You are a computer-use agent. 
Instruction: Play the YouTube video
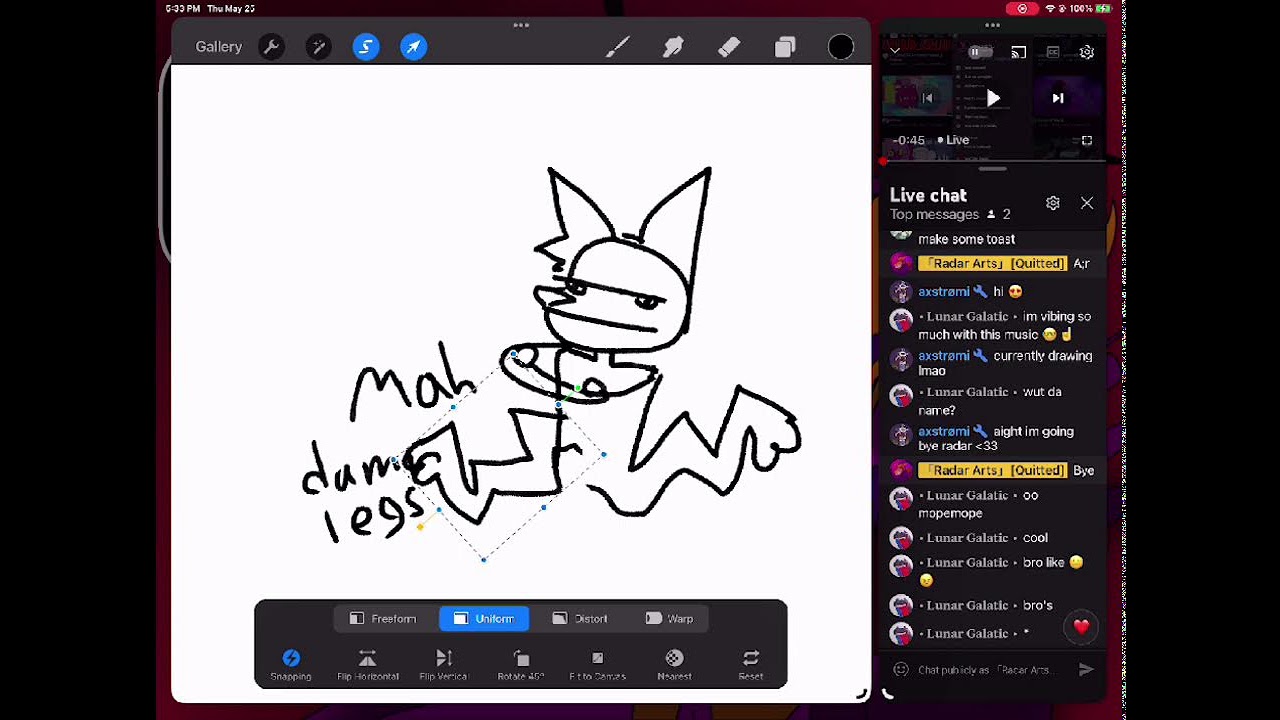point(993,98)
